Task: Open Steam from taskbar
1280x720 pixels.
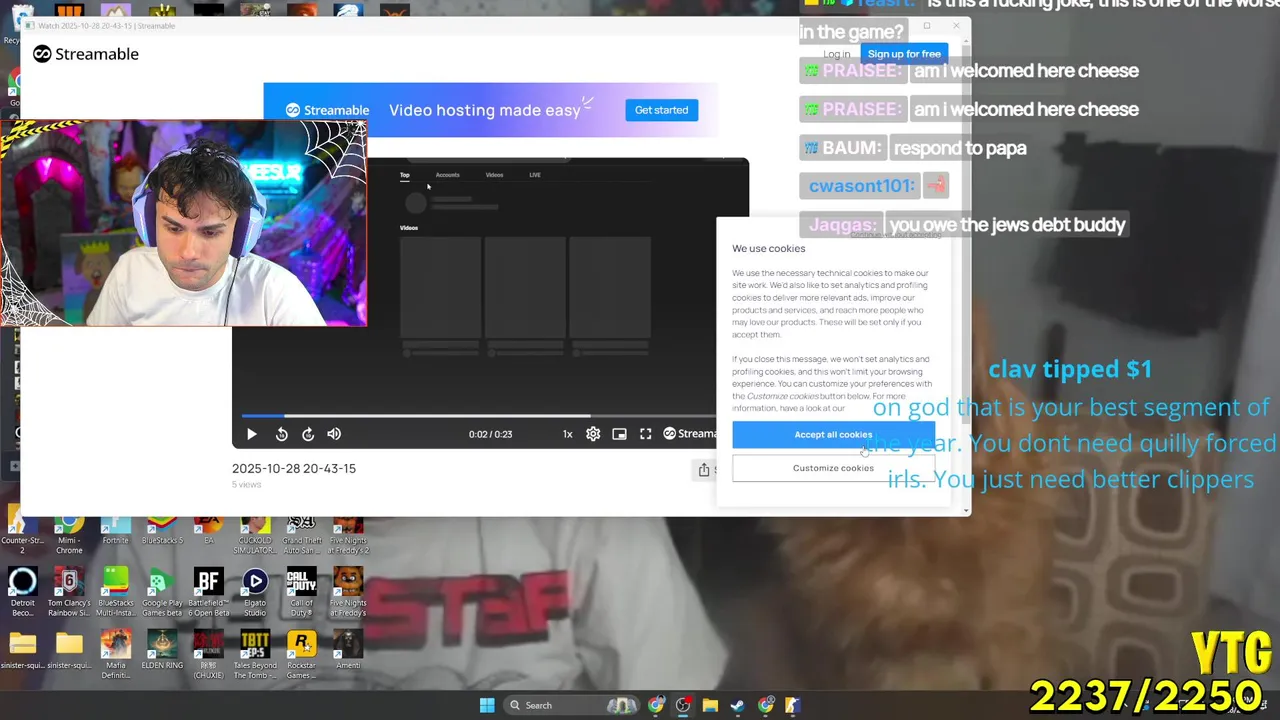Action: [x=737, y=705]
